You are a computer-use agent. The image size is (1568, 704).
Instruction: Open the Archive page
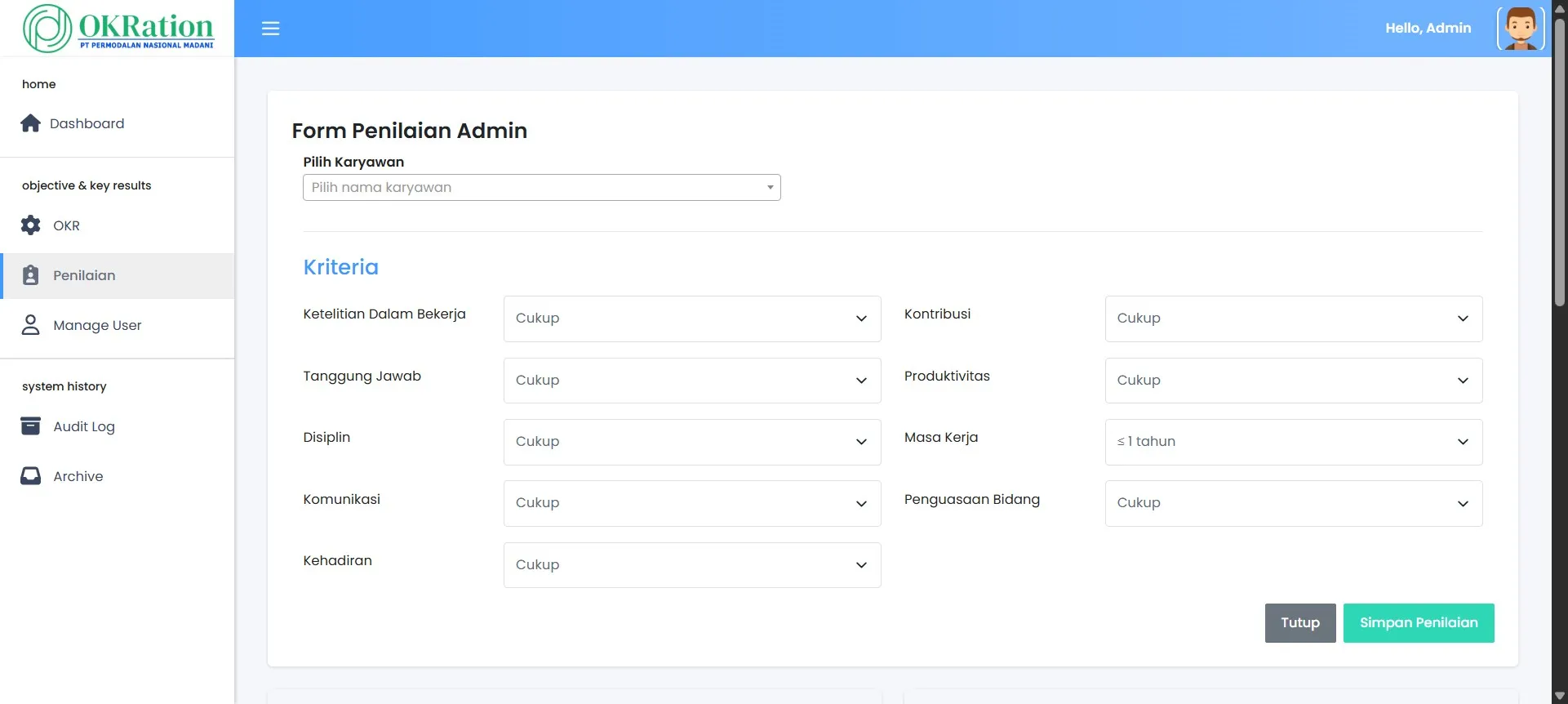tap(118, 476)
